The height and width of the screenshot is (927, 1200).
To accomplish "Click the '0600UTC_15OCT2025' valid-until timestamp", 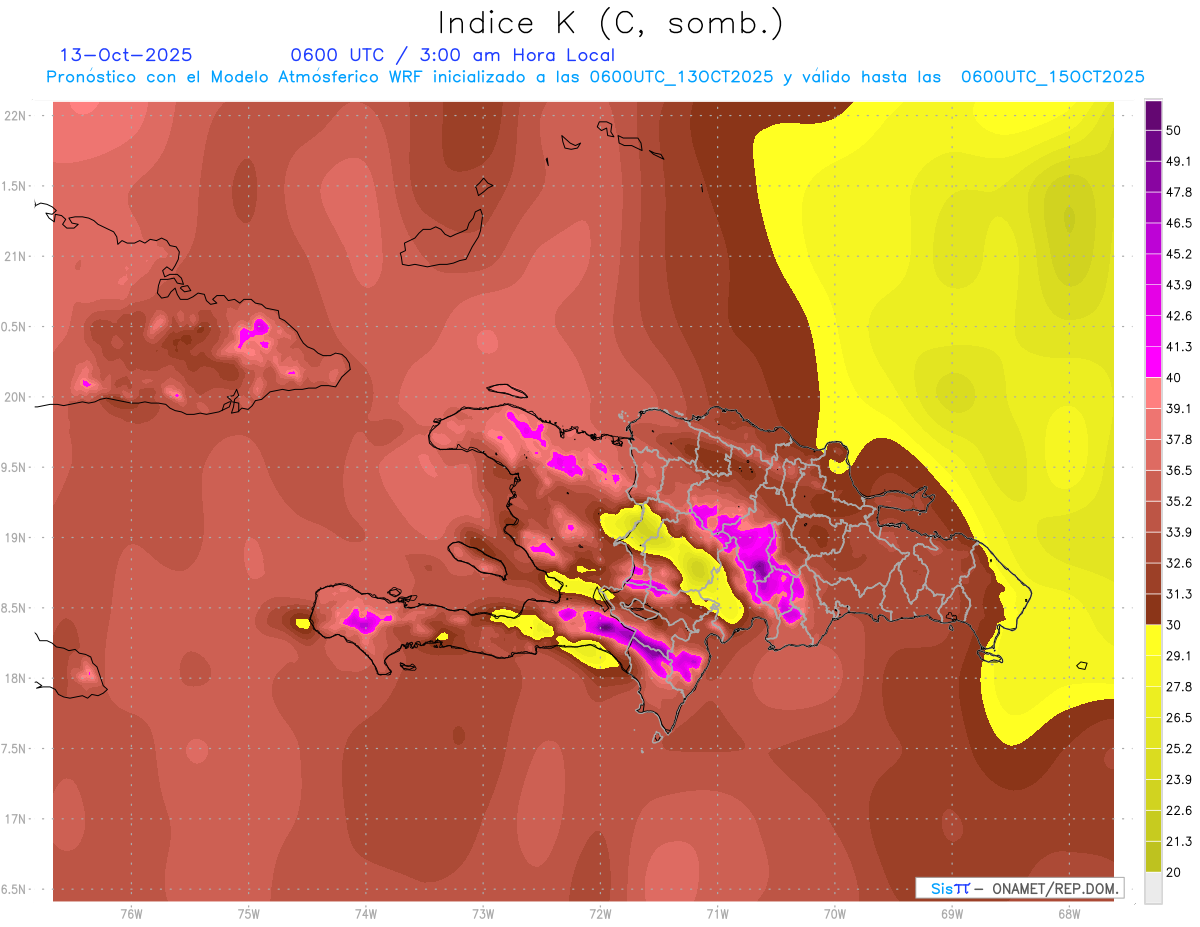I will (x=1052, y=77).
